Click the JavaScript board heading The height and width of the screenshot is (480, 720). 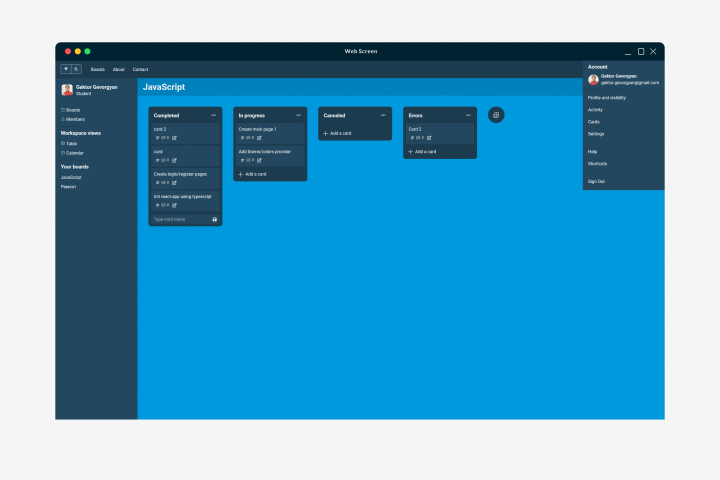(164, 87)
